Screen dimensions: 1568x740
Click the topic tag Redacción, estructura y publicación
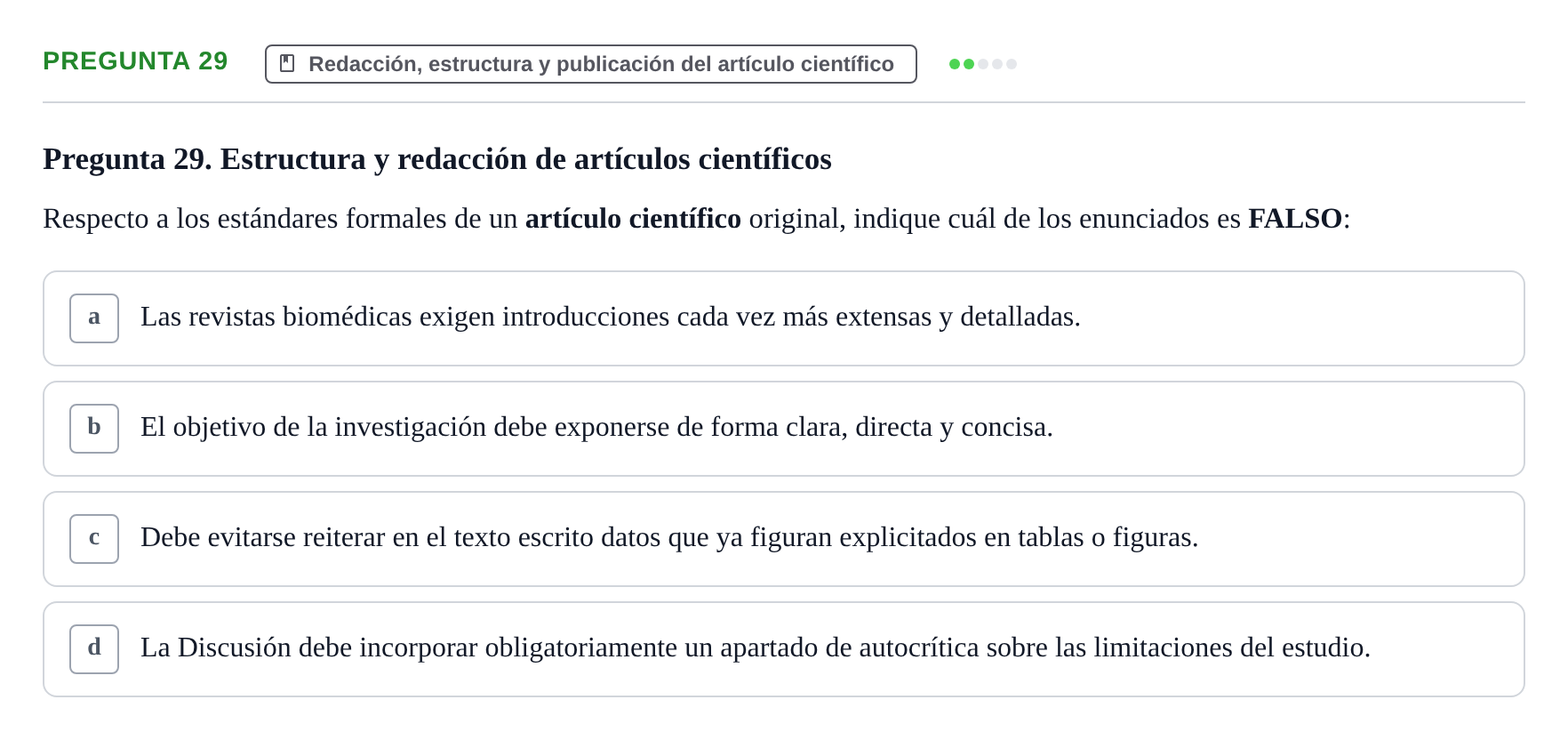coord(591,64)
